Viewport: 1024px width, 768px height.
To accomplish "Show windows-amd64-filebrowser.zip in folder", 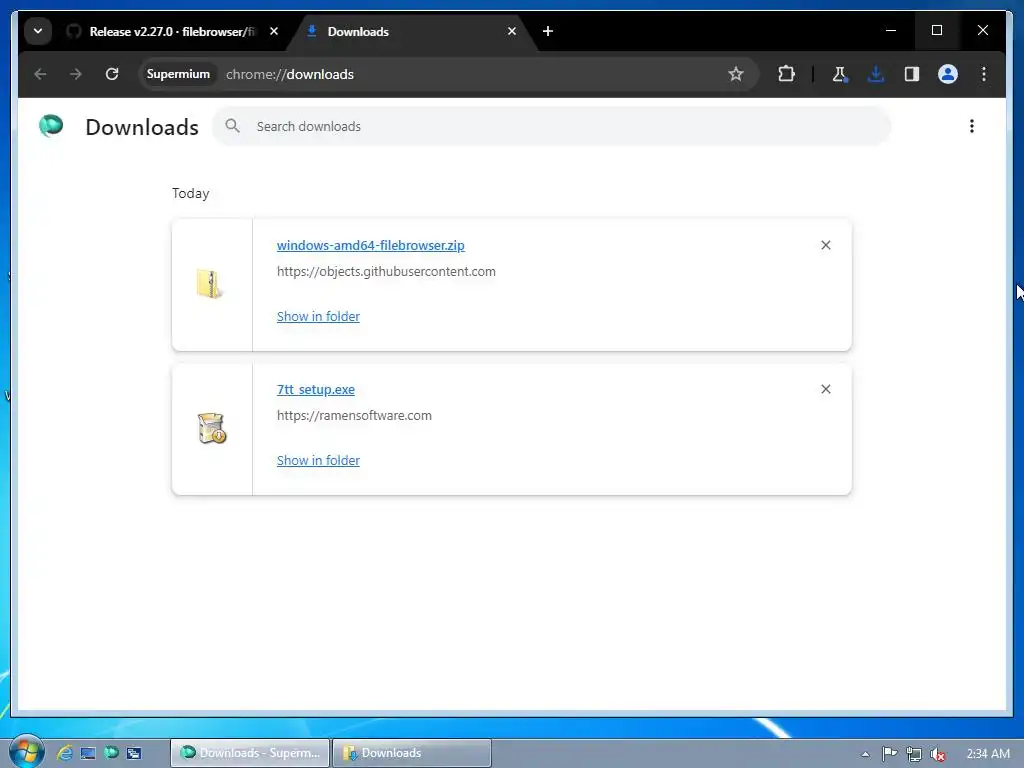I will point(318,317).
